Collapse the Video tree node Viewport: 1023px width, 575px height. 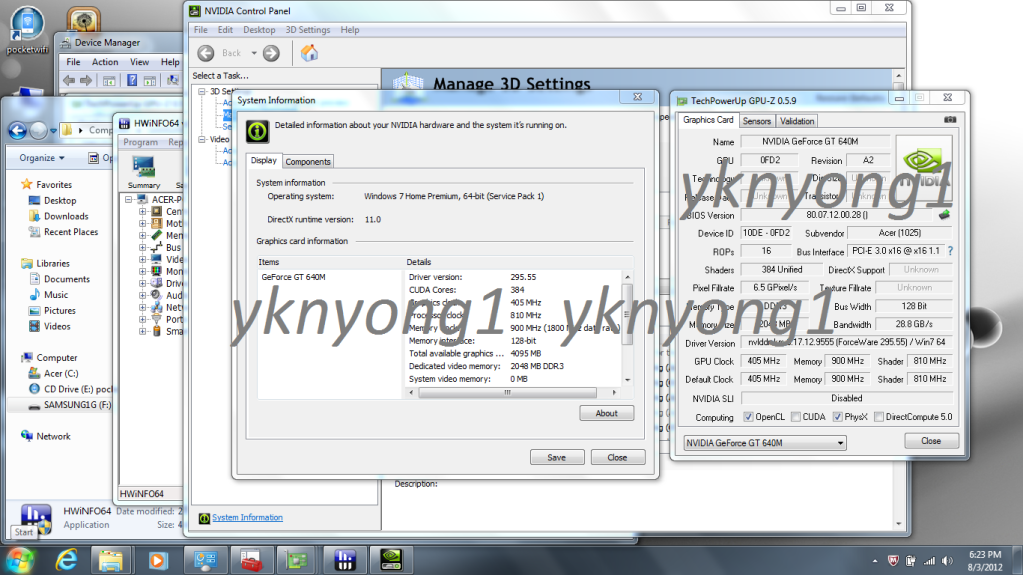pos(202,139)
